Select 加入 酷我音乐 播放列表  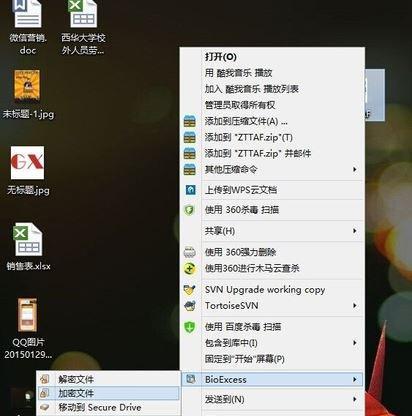252,89
